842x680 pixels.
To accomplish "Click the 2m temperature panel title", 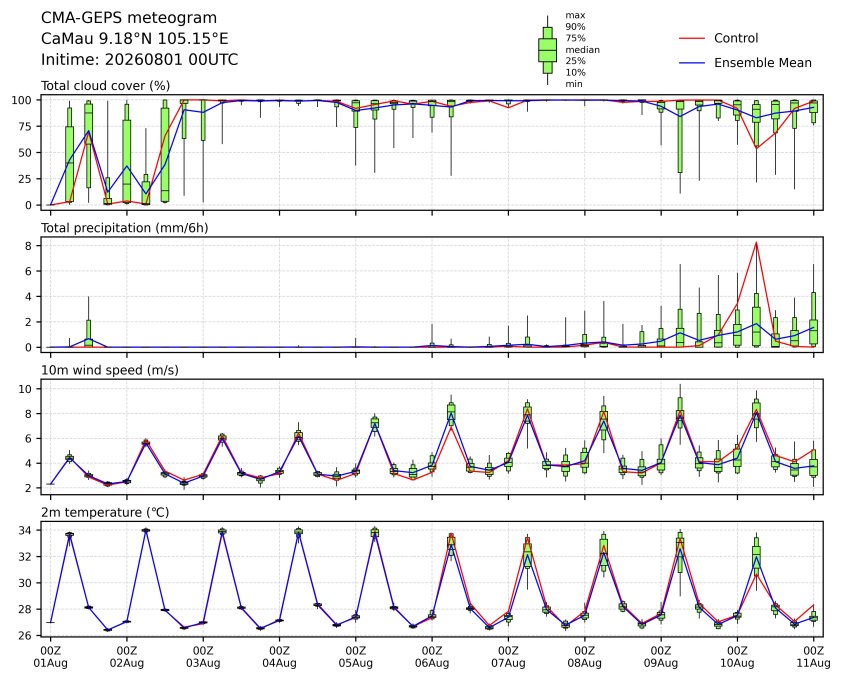I will pos(105,512).
